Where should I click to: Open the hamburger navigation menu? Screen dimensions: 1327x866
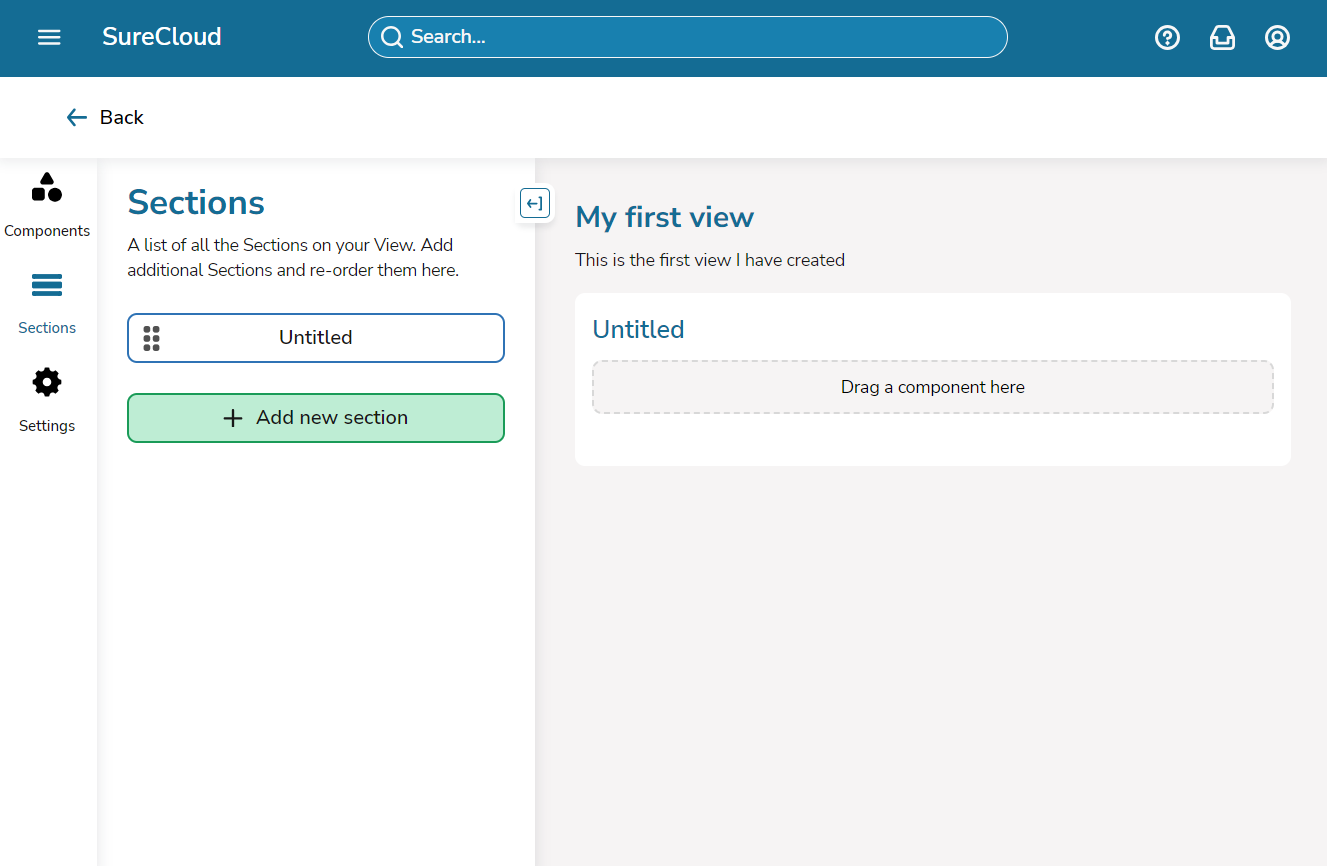coord(48,37)
